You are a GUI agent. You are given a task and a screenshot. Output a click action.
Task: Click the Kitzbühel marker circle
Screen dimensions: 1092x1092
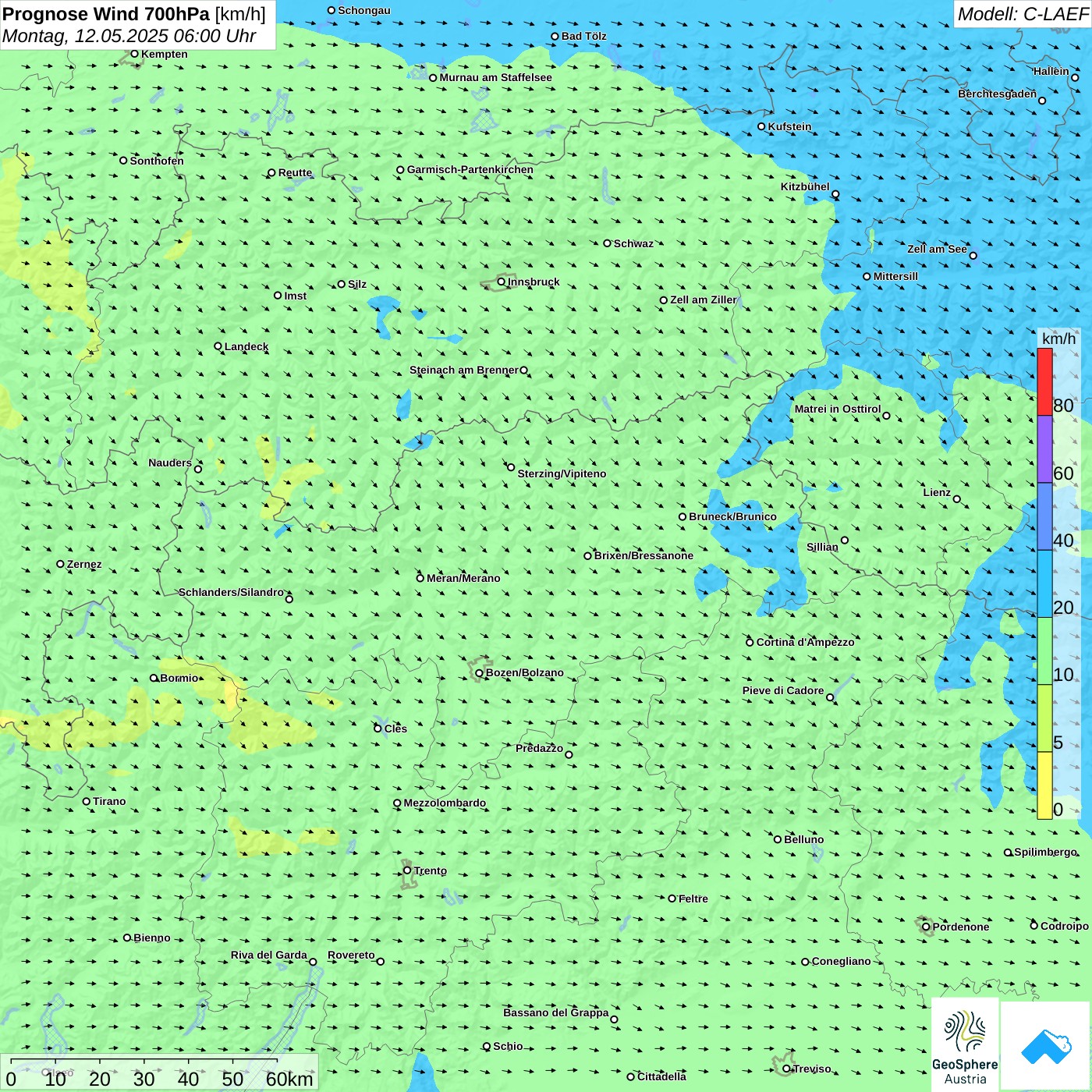[835, 194]
